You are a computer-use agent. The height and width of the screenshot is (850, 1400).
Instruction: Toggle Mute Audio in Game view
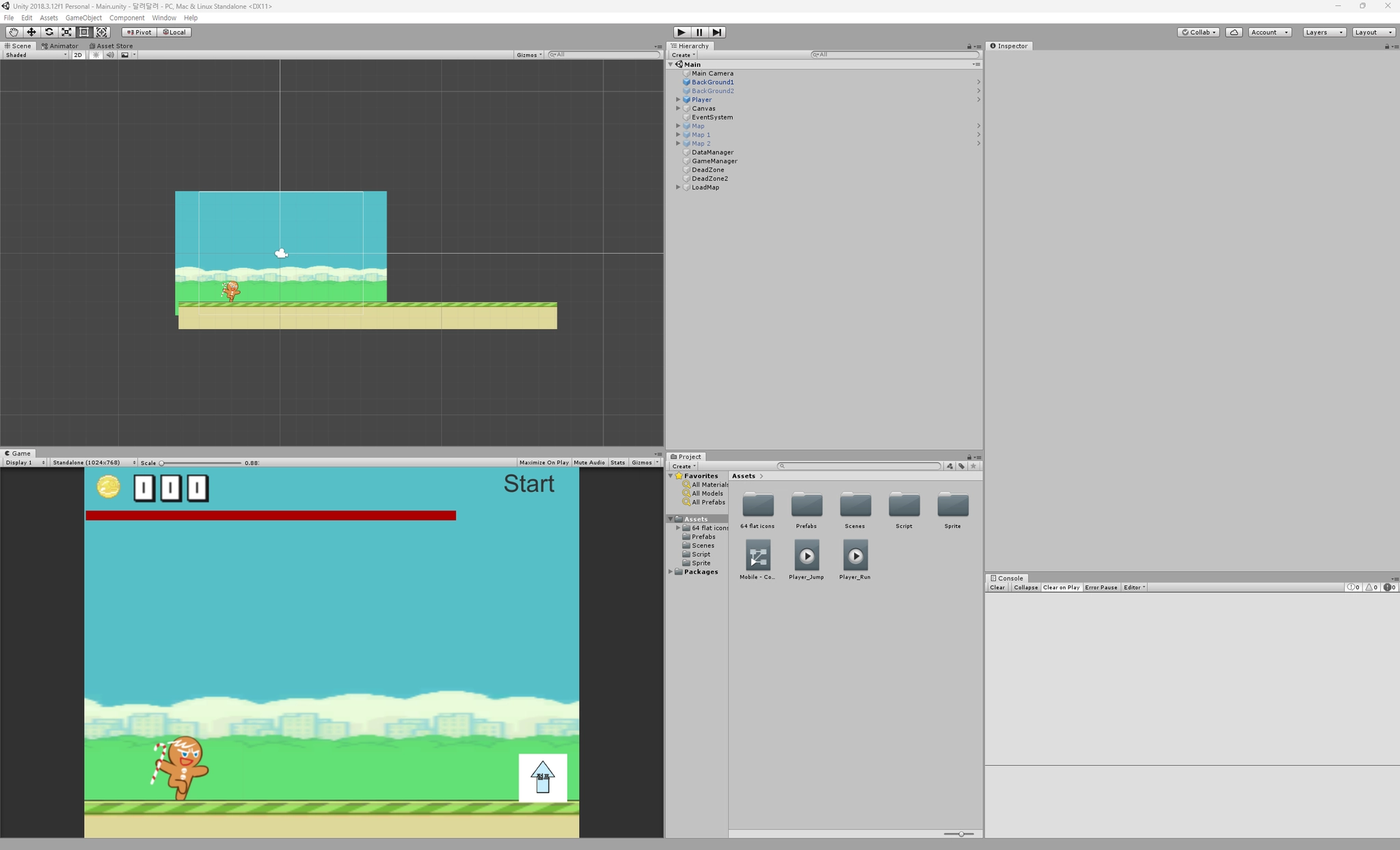tap(589, 463)
